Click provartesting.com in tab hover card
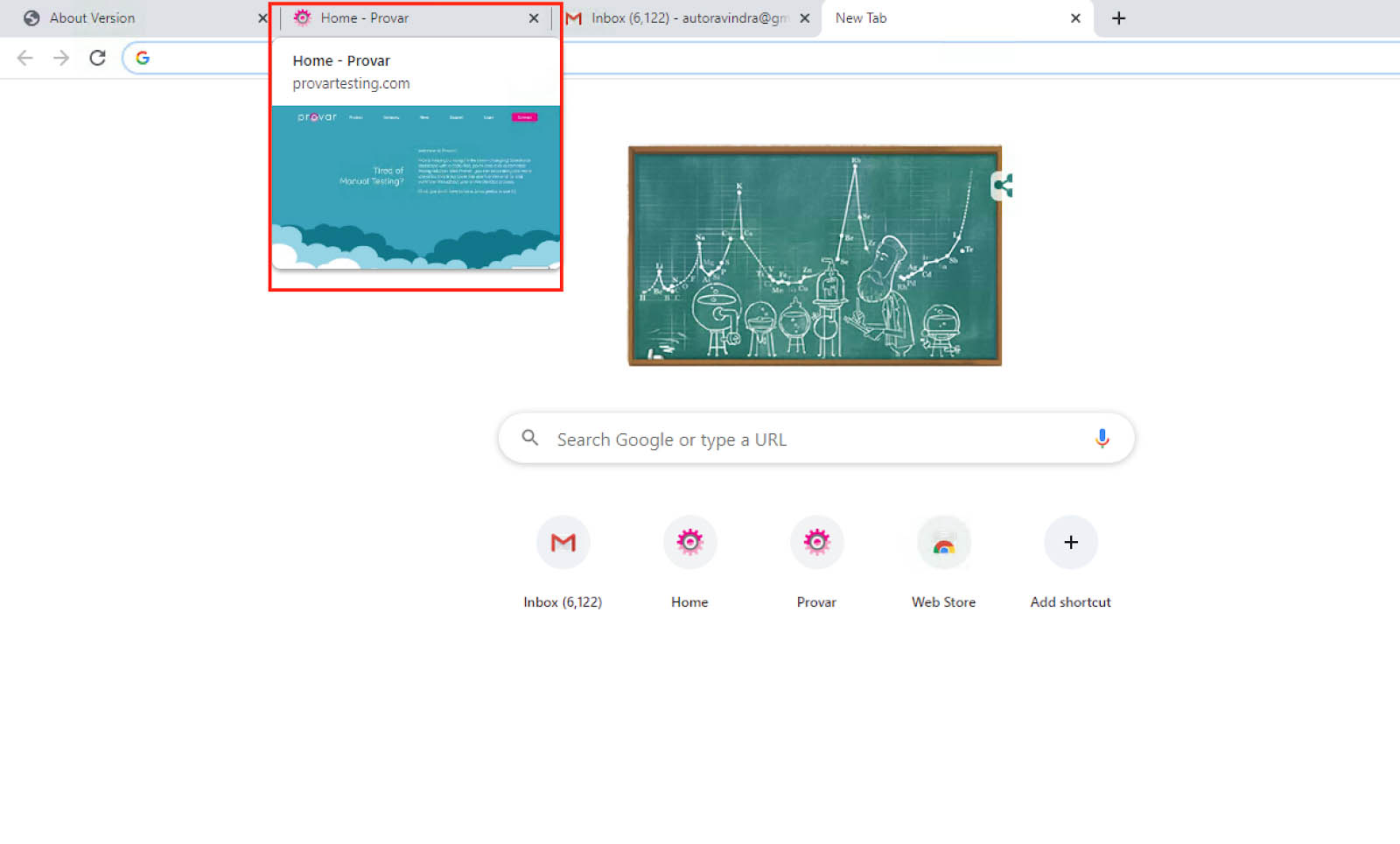This screenshot has height=844, width=1400. [351, 84]
